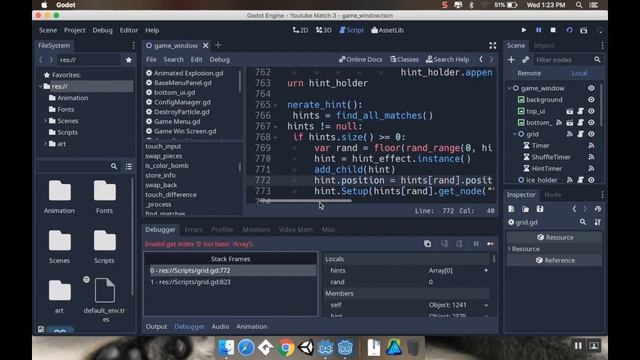This screenshot has height=360, width=640.
Task: Open script editor Search menu
Action: [x=173, y=60]
